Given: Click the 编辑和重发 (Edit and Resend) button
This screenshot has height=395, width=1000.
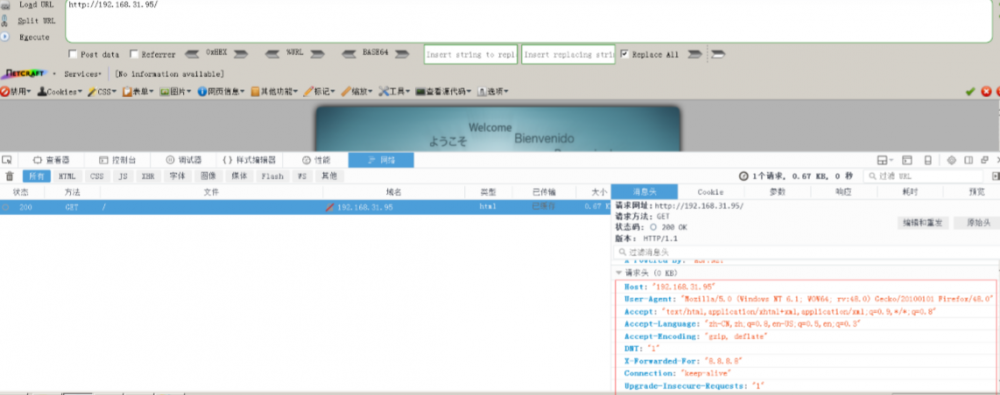Looking at the screenshot, I should coord(923,223).
